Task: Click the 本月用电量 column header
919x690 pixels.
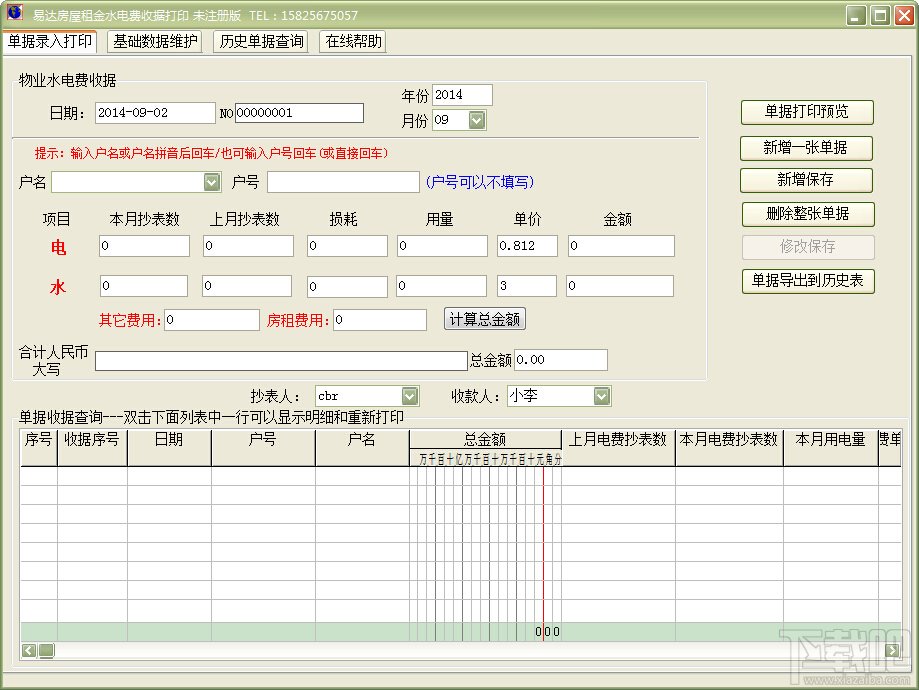Action: (x=830, y=448)
